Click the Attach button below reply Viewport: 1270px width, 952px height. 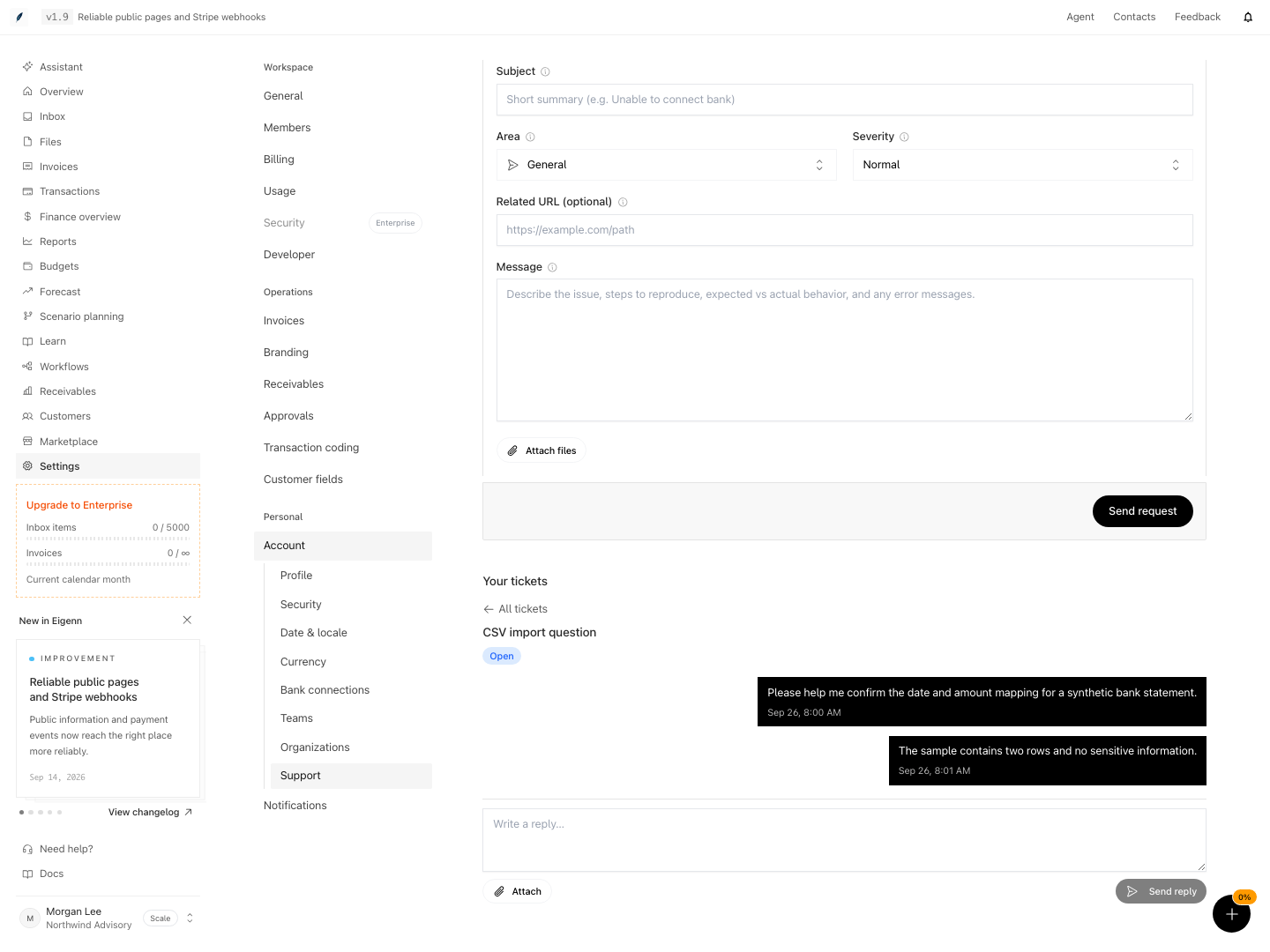[x=517, y=891]
